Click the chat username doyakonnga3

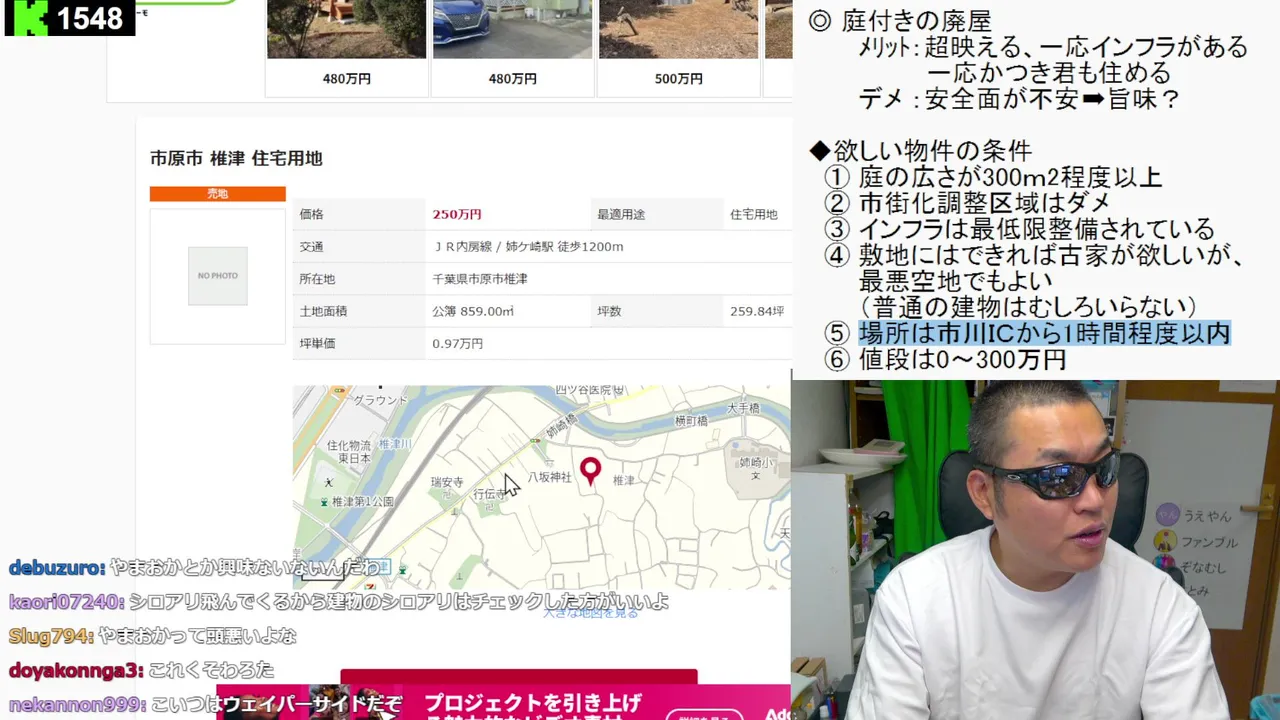click(x=76, y=669)
